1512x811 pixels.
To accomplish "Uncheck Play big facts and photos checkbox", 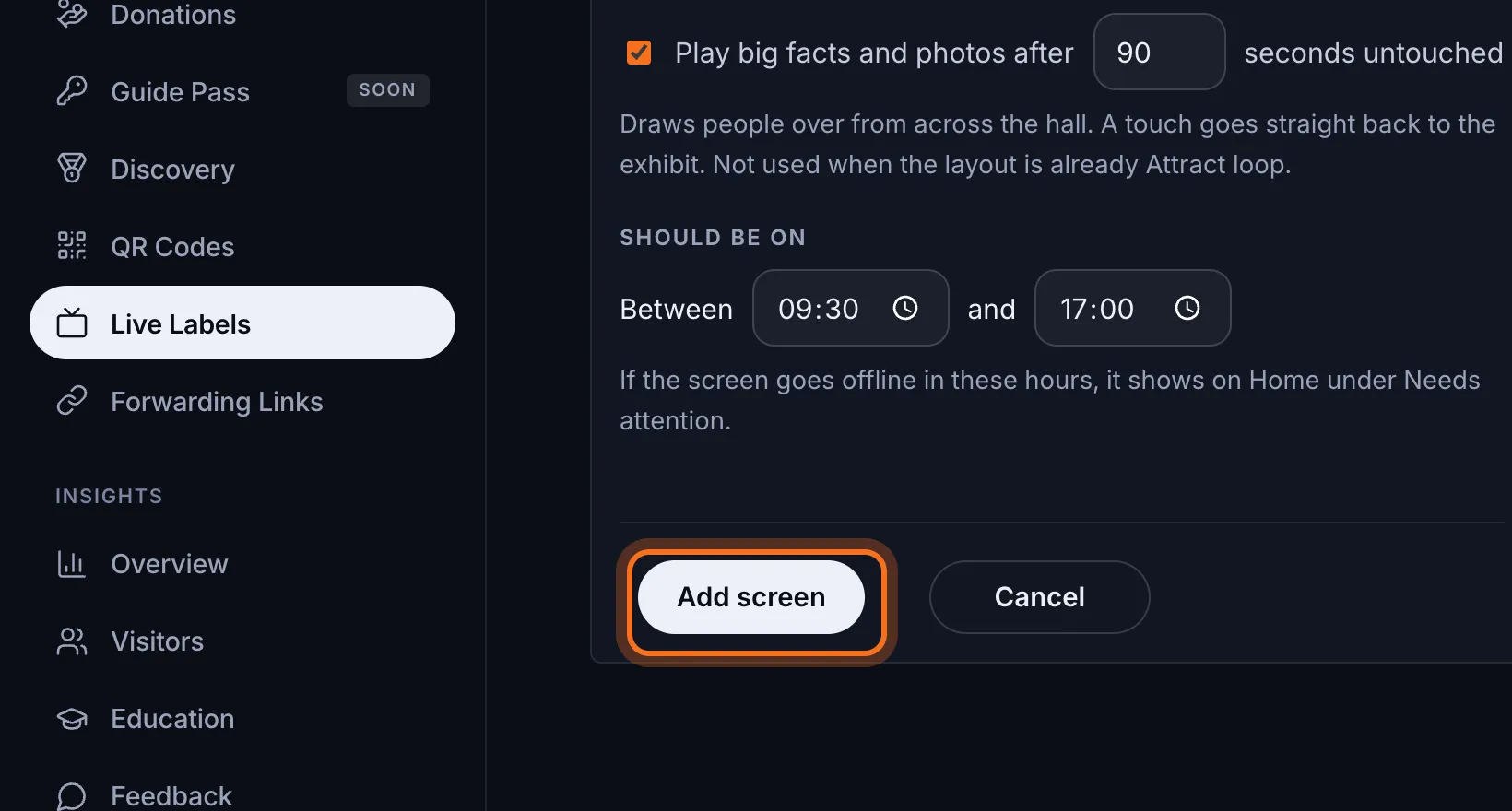I will (639, 53).
